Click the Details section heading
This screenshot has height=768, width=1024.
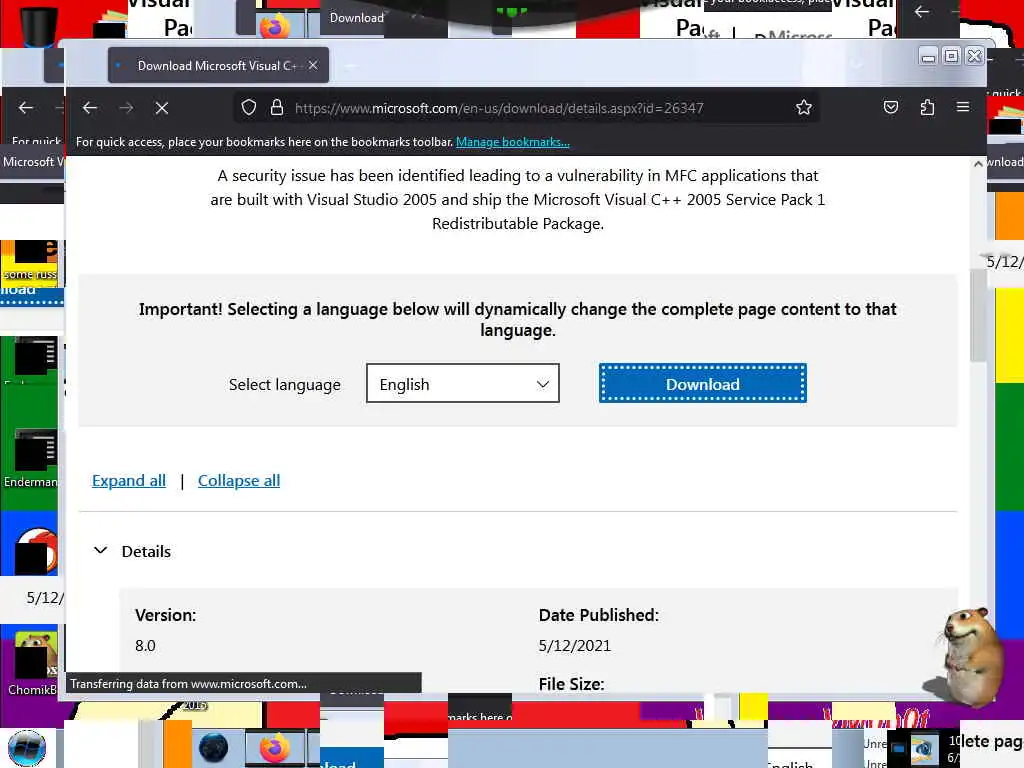tap(146, 551)
